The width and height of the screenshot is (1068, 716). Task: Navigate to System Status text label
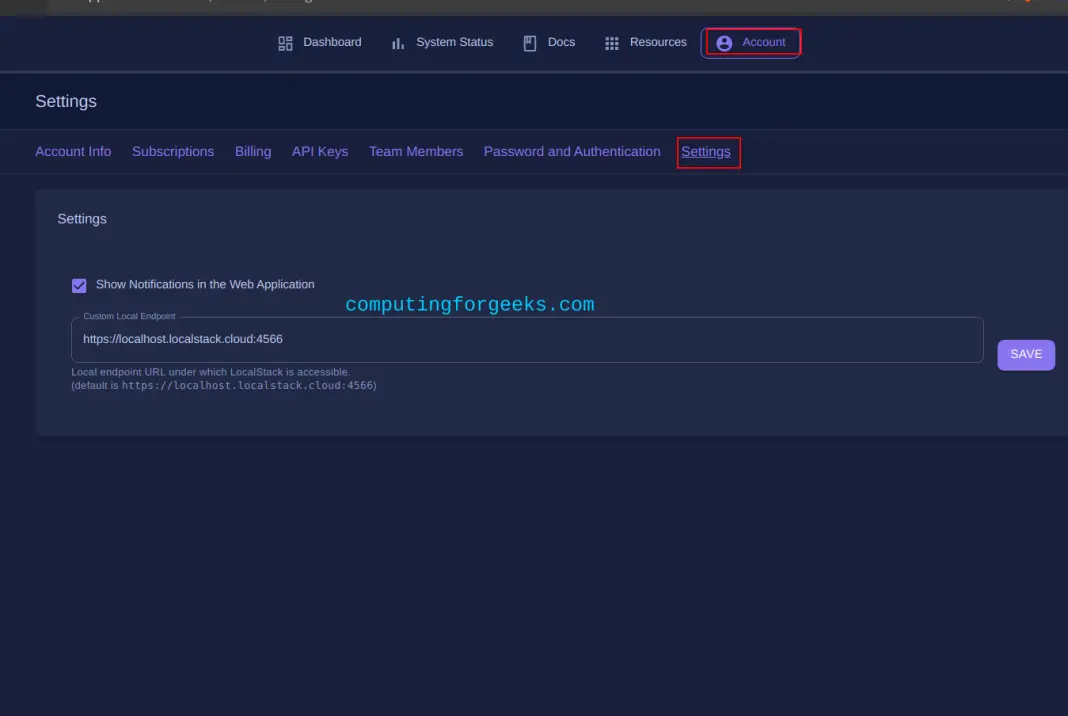click(455, 42)
